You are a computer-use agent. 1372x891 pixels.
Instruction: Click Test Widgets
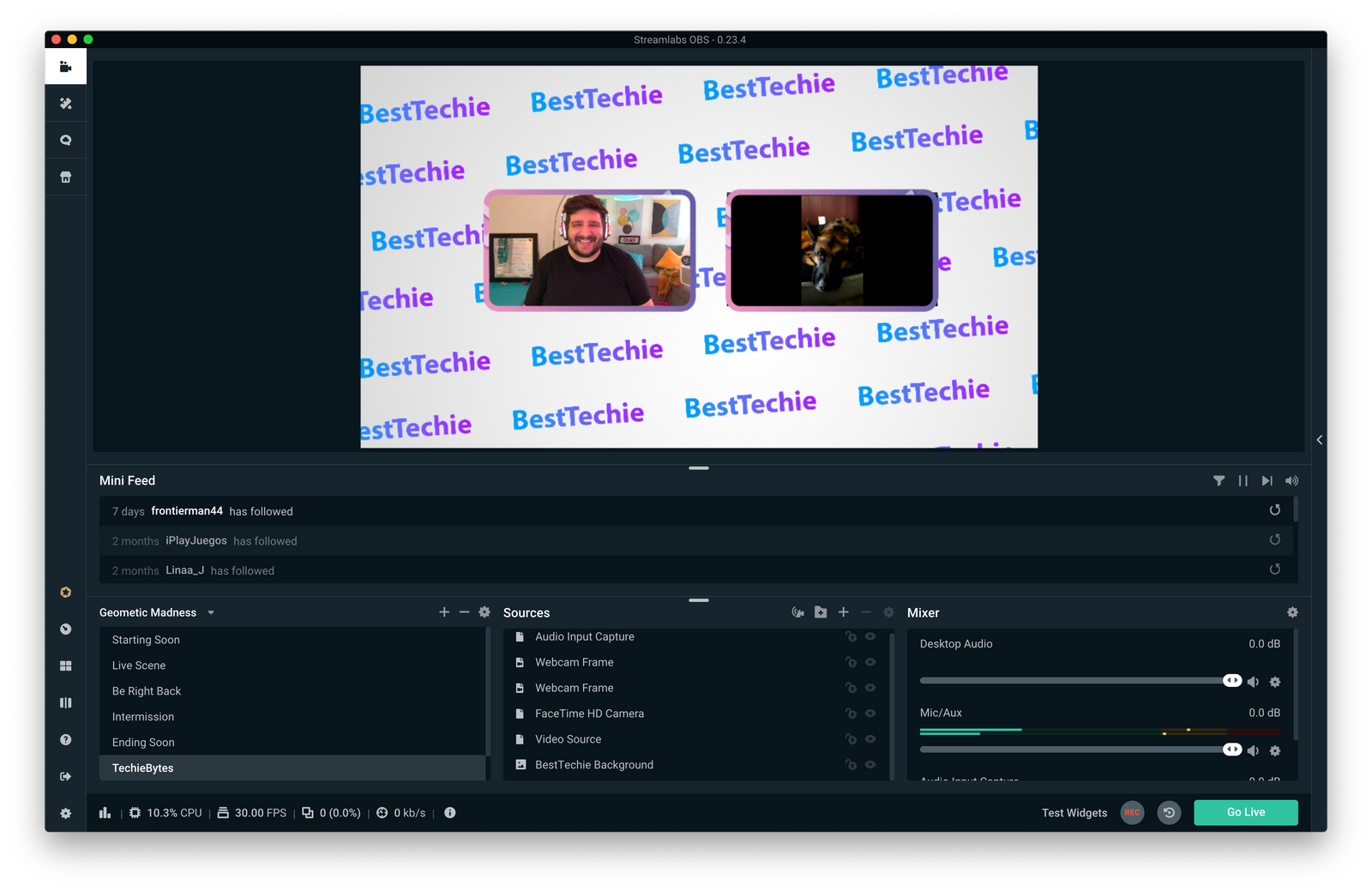[1074, 813]
